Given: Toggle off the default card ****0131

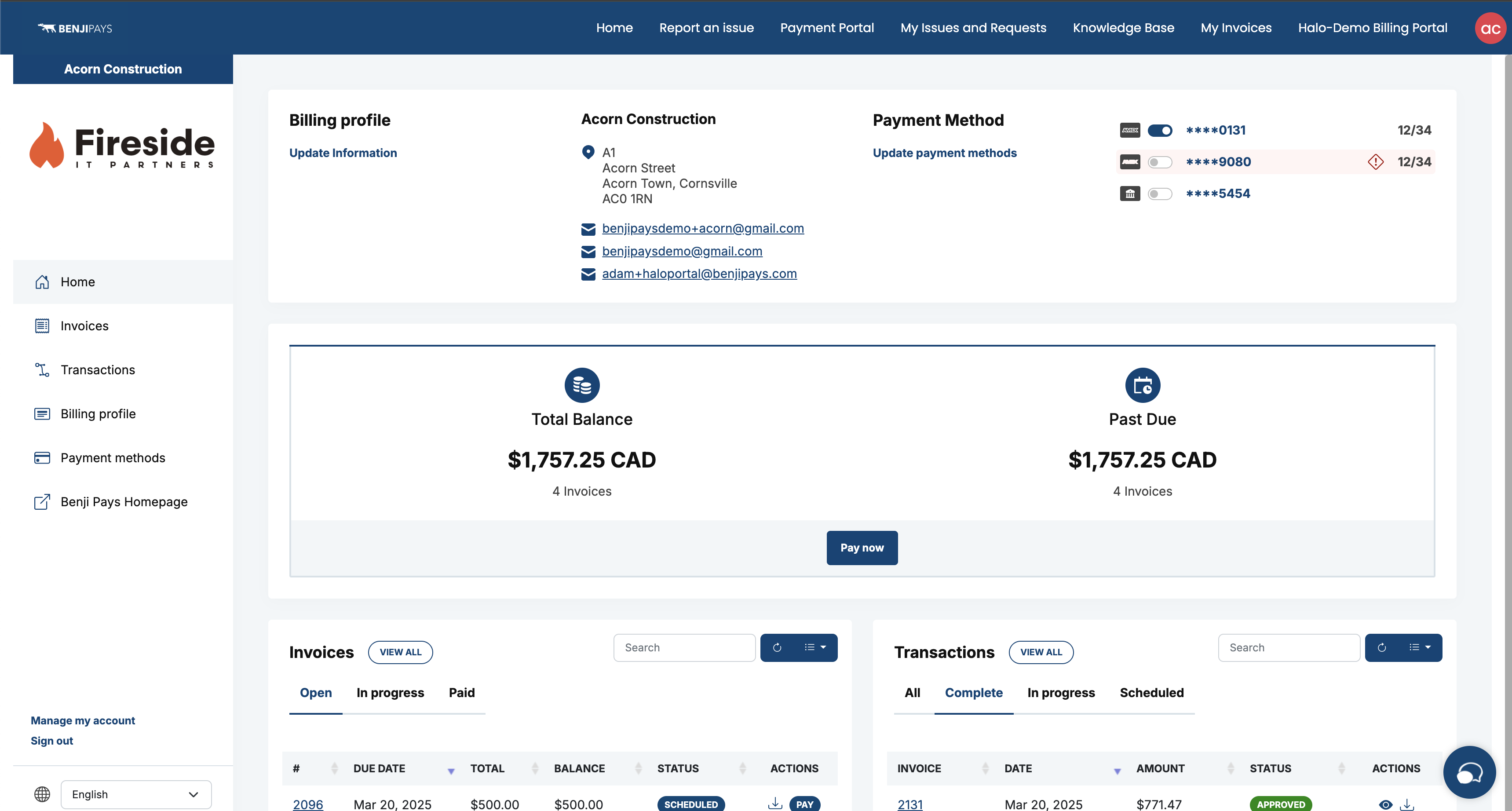Looking at the screenshot, I should [x=1160, y=130].
